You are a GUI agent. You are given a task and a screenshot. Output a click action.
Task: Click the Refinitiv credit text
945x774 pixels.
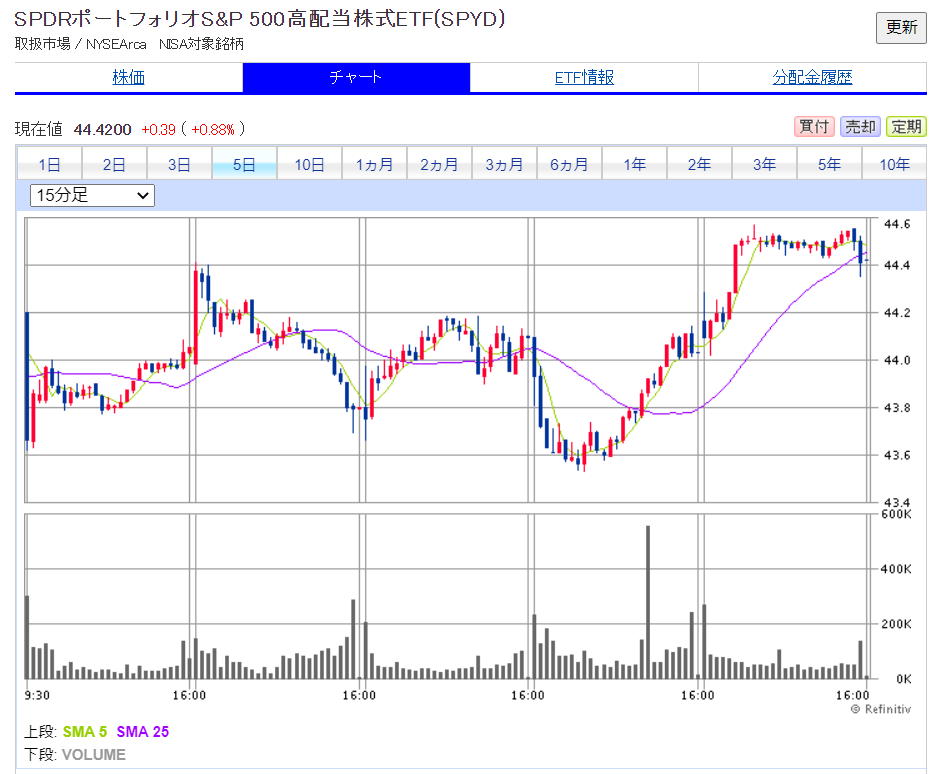coord(881,710)
